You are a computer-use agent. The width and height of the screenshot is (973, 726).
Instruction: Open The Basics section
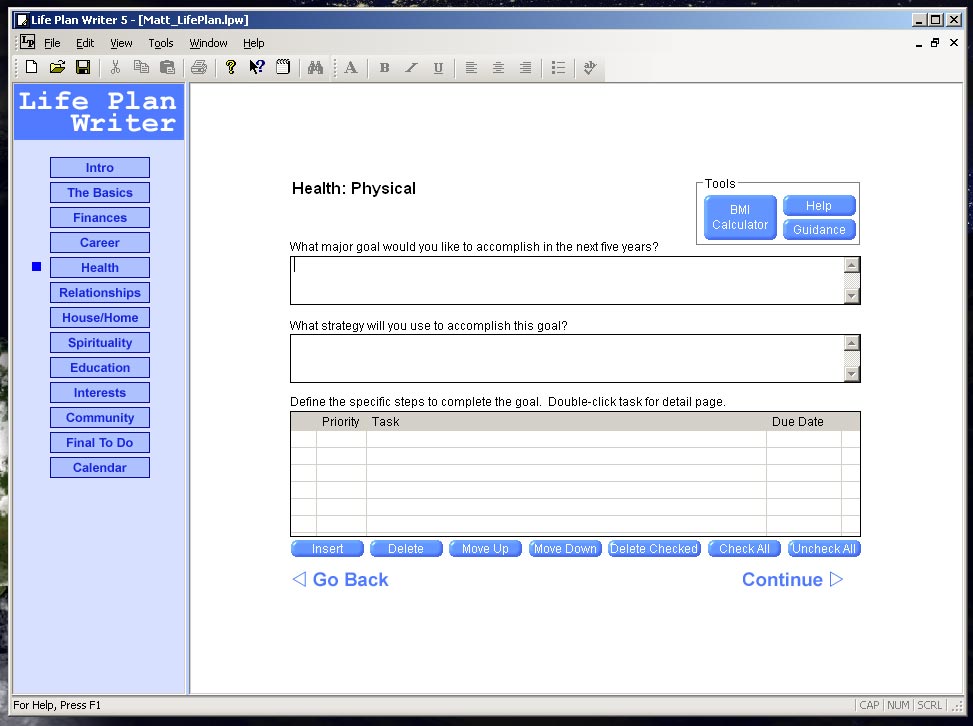[x=100, y=192]
